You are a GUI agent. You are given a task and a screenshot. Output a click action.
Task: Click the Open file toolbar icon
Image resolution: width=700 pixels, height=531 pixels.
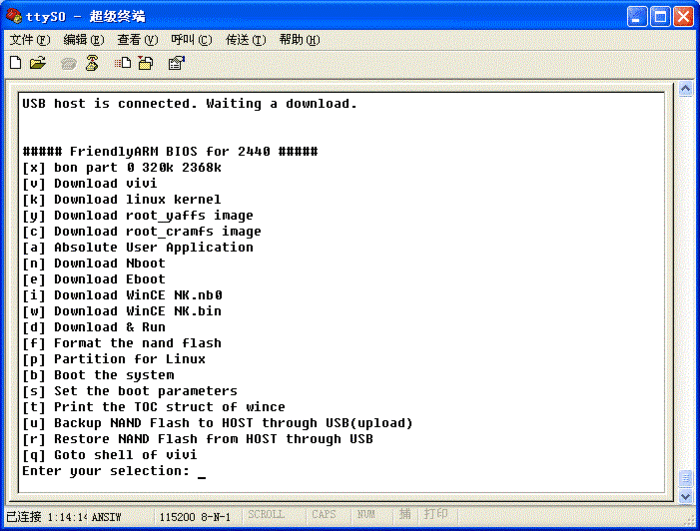pyautogui.click(x=38, y=63)
